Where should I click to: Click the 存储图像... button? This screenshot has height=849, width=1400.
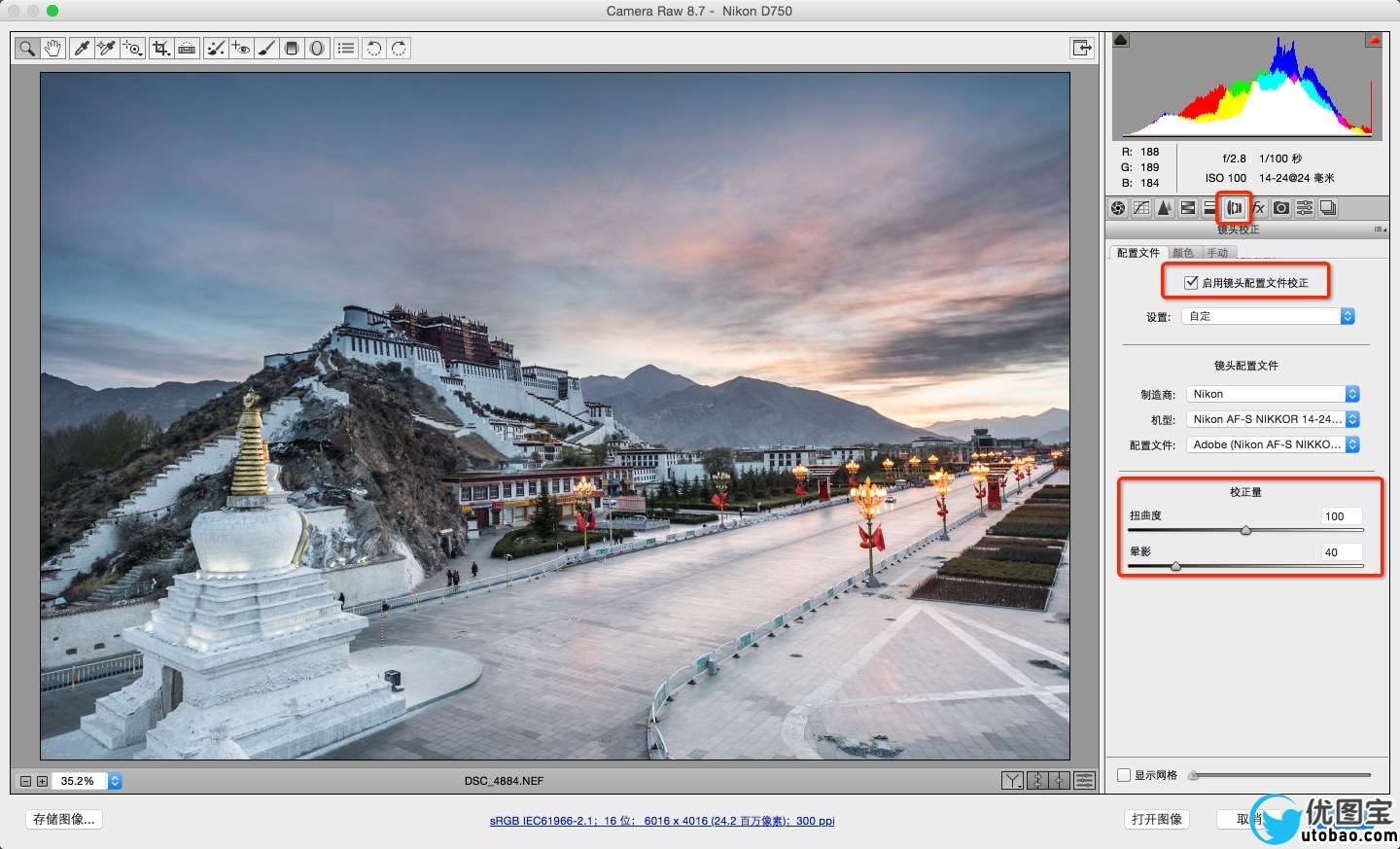click(64, 819)
